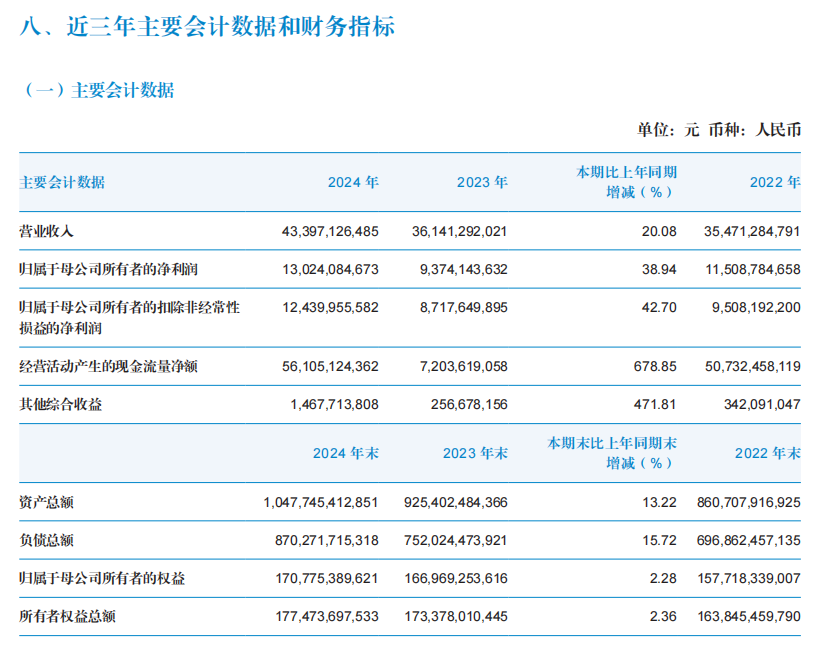Click the value 752,024,473,921
The width and height of the screenshot is (819, 656).
click(455, 540)
